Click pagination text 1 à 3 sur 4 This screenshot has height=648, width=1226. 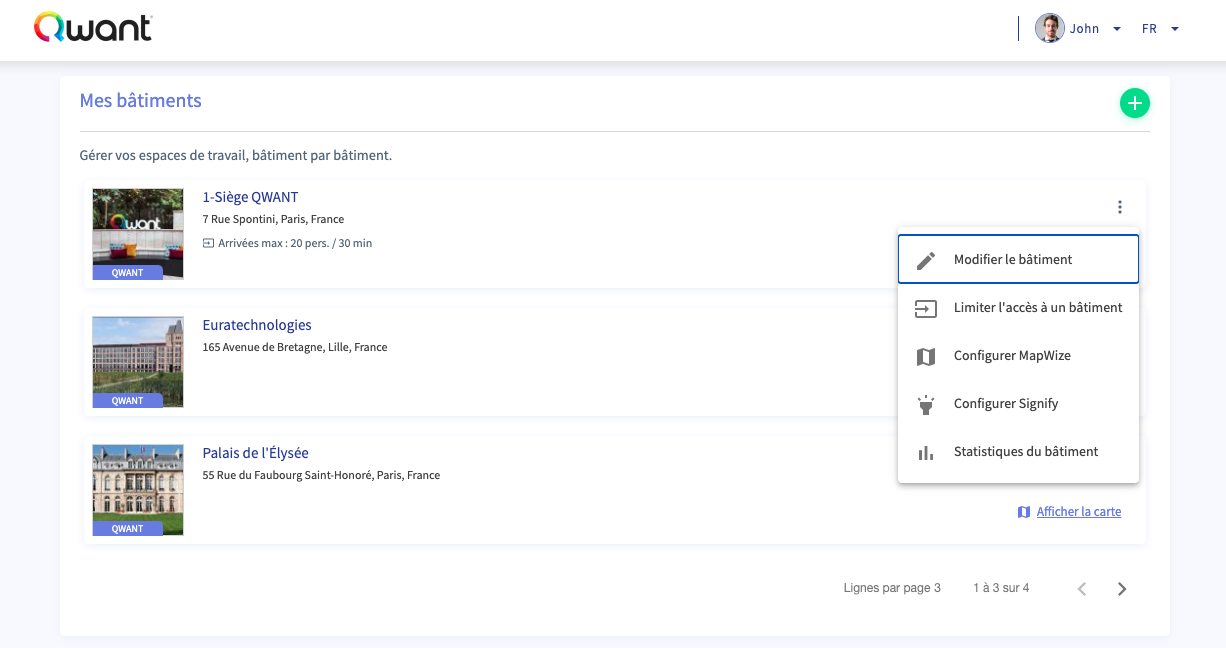pyautogui.click(x=1001, y=588)
